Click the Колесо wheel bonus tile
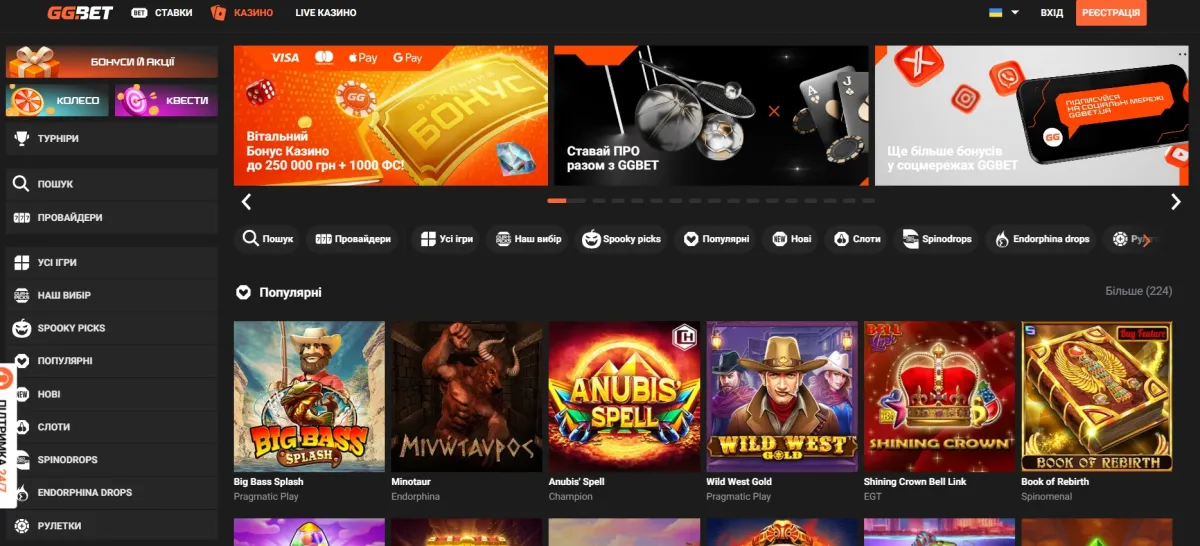 click(x=57, y=100)
